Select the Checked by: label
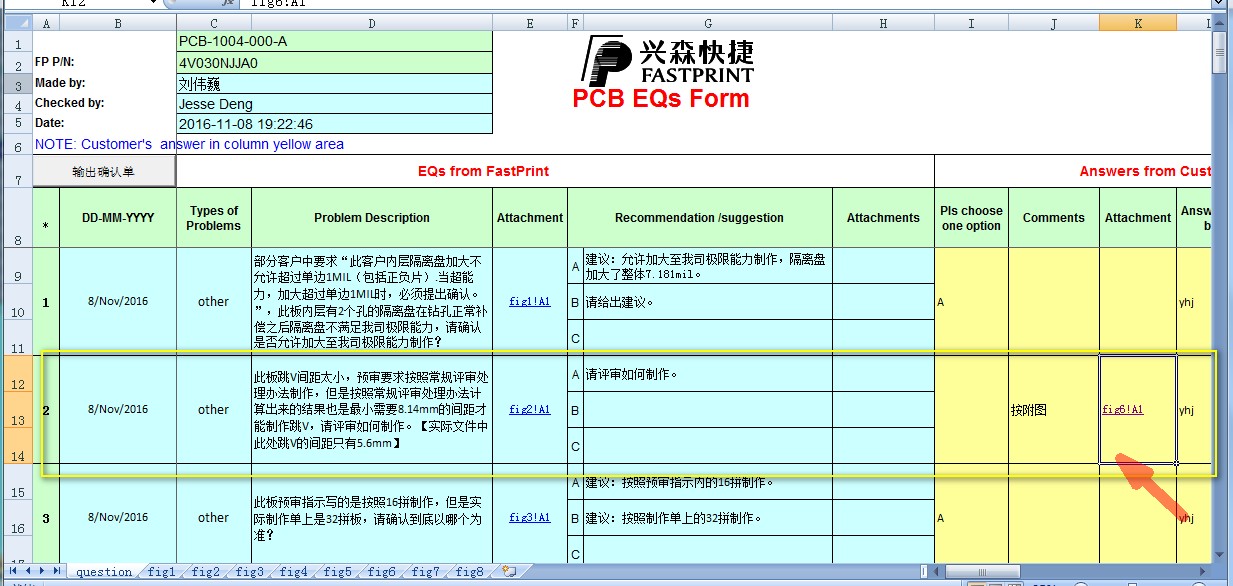The width and height of the screenshot is (1233, 586). coord(70,103)
